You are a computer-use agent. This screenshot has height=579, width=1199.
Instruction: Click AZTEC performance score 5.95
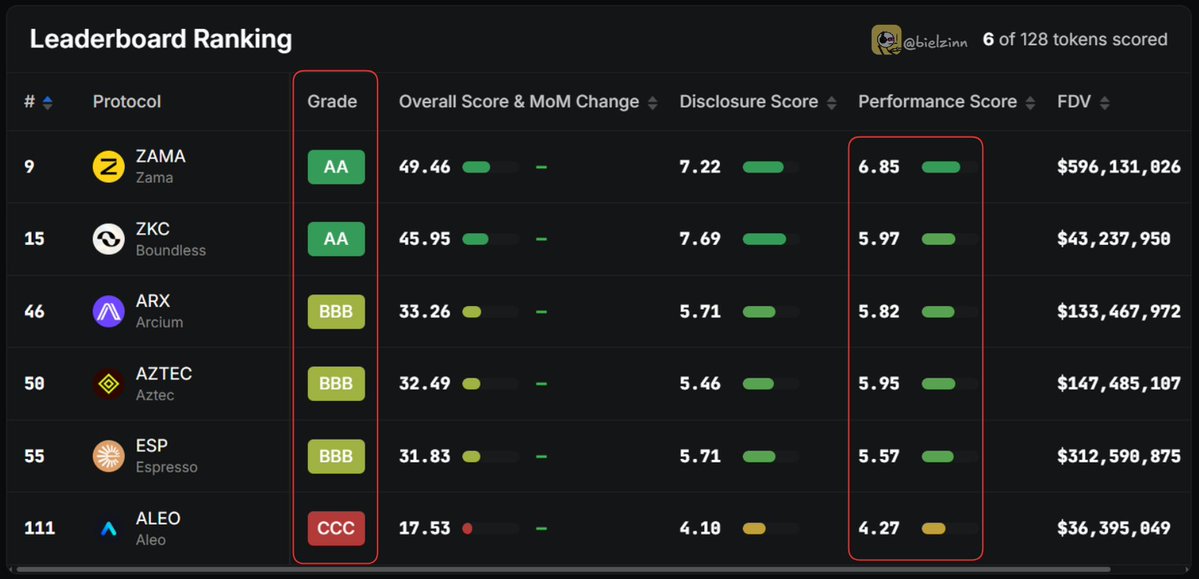(879, 384)
